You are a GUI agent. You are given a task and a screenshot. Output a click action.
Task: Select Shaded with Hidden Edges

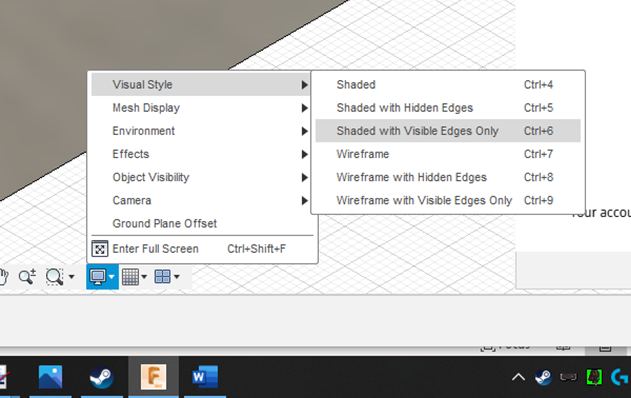(448, 108)
